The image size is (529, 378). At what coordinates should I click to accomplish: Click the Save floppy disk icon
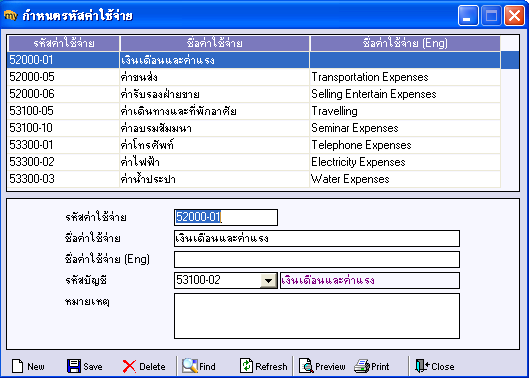(74, 366)
